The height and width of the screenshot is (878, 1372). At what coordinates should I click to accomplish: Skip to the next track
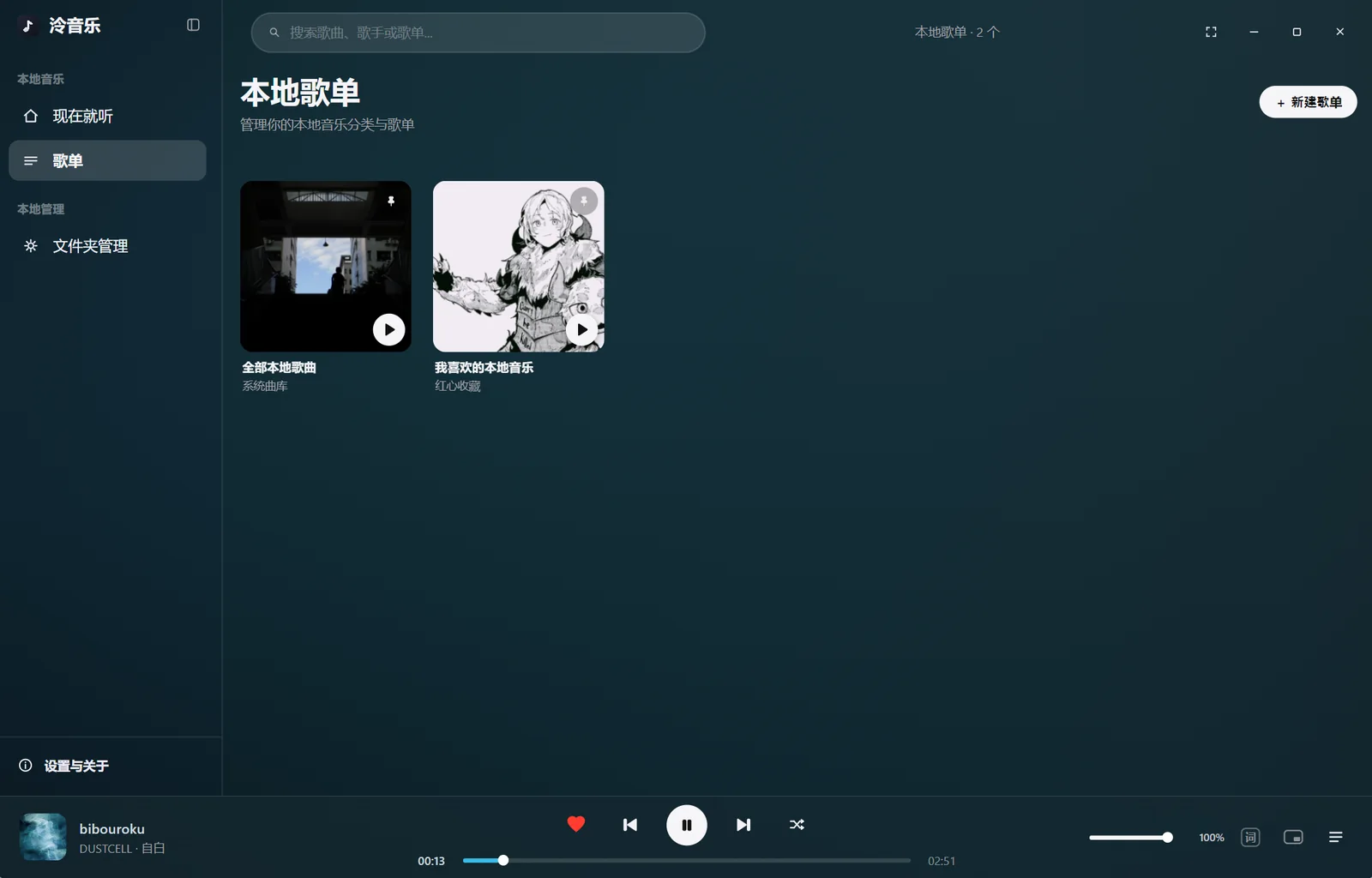coord(743,825)
